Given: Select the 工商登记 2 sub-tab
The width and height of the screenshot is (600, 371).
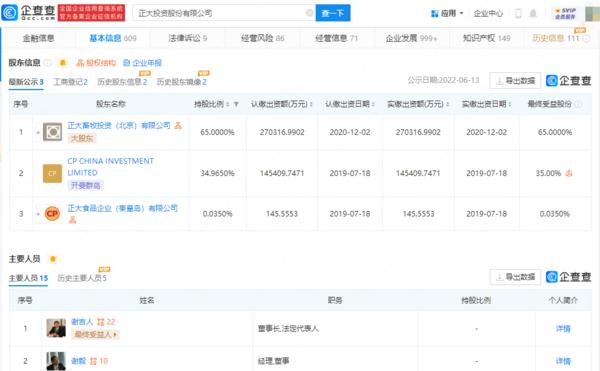Looking at the screenshot, I should (x=70, y=82).
